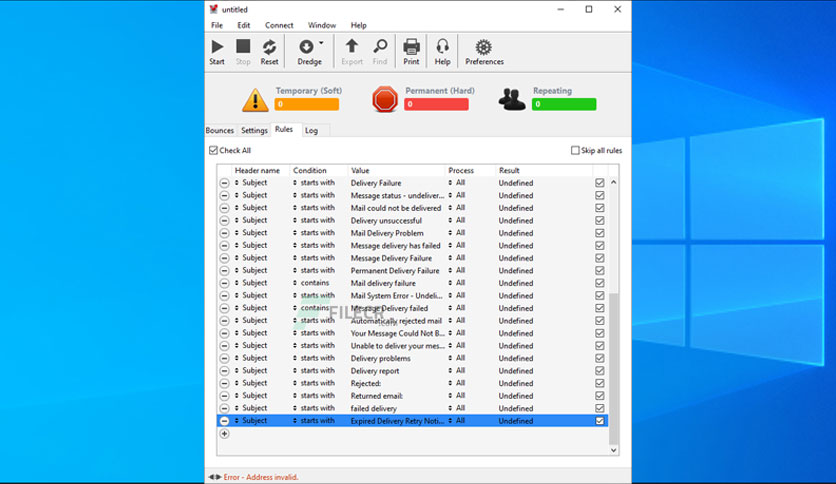
Task: Remove the Delivery report rule minus icon
Action: (x=224, y=370)
